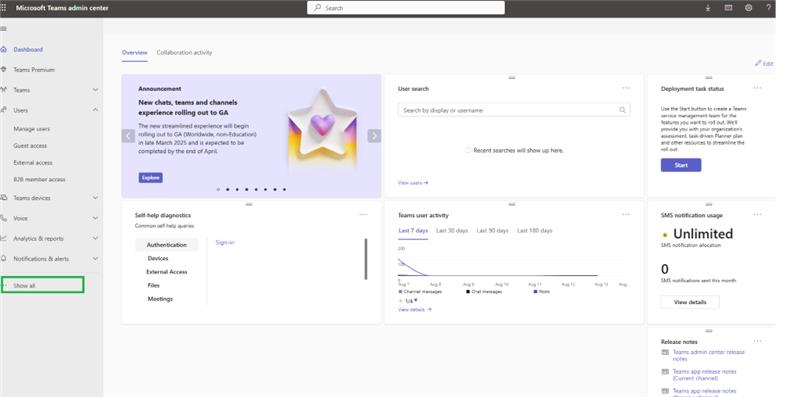
Task: Collapse the Users navigation section
Action: coord(95,110)
